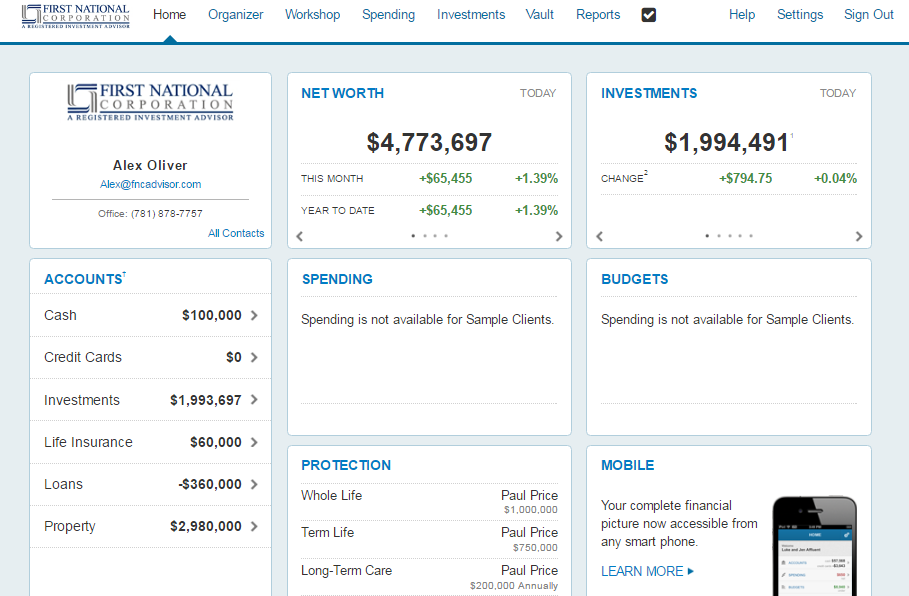909x596 pixels.
Task: Open the Accounts panel heading
Action: (85, 279)
